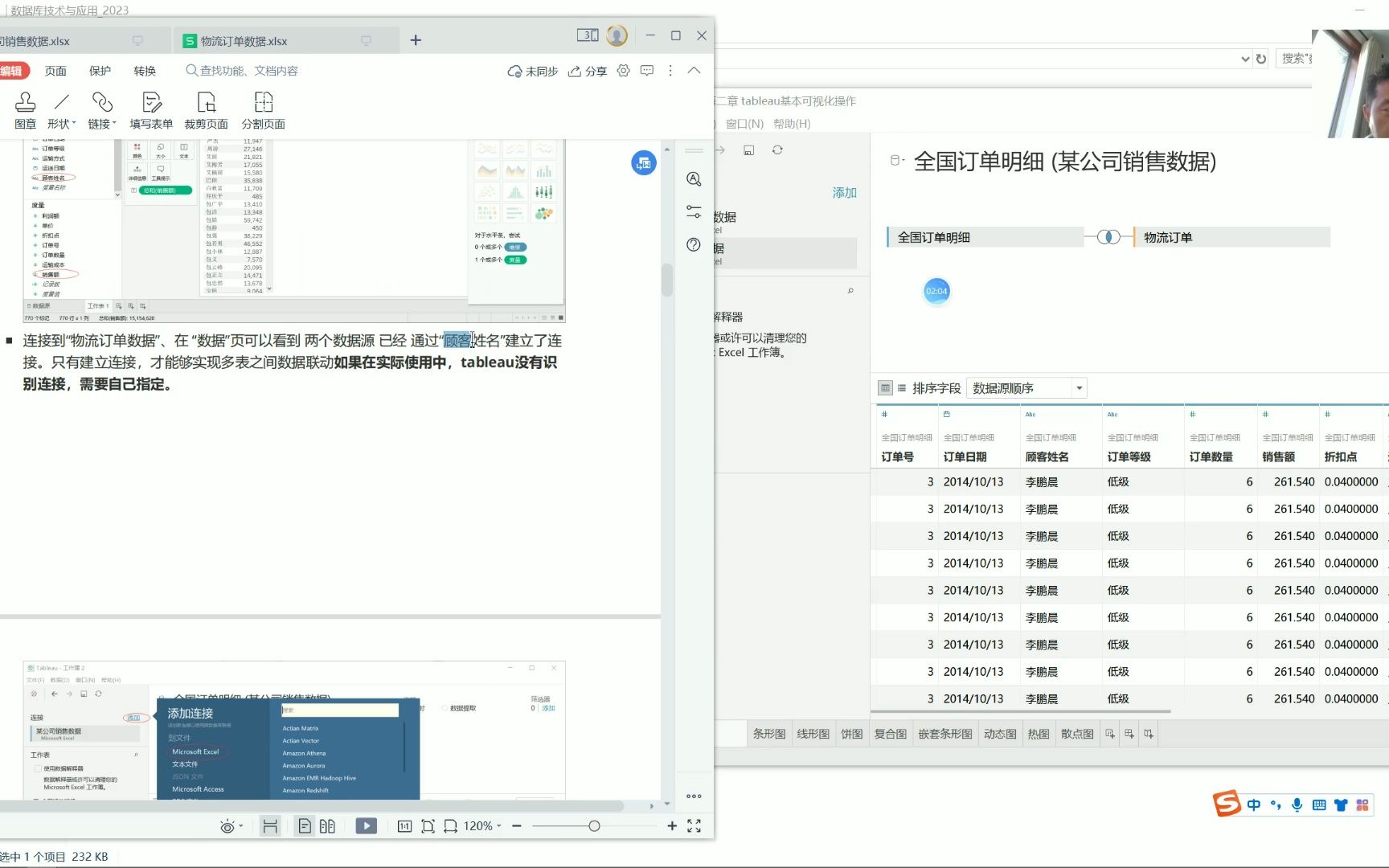Viewport: 1389px width, 868px height.
Task: Open the 帮助(H) menu in Tableau
Action: pyautogui.click(x=792, y=124)
